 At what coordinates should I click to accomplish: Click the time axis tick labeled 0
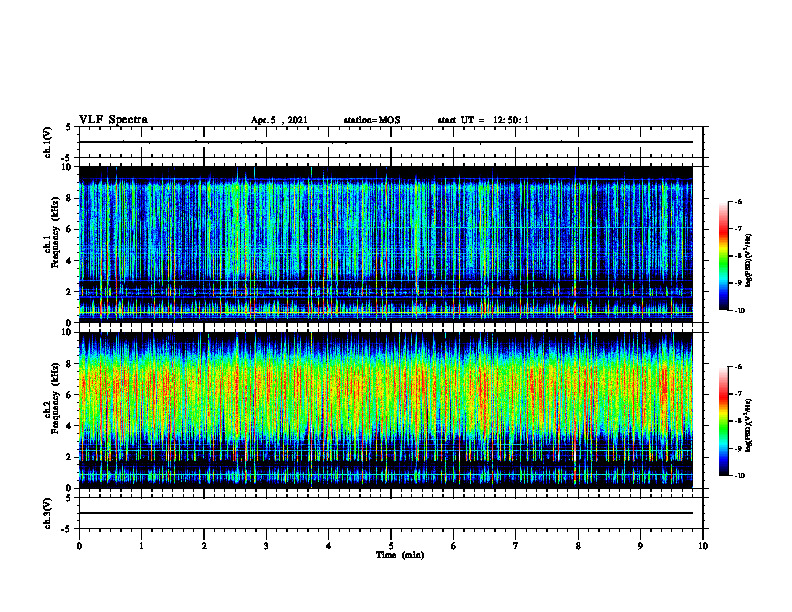[x=79, y=546]
